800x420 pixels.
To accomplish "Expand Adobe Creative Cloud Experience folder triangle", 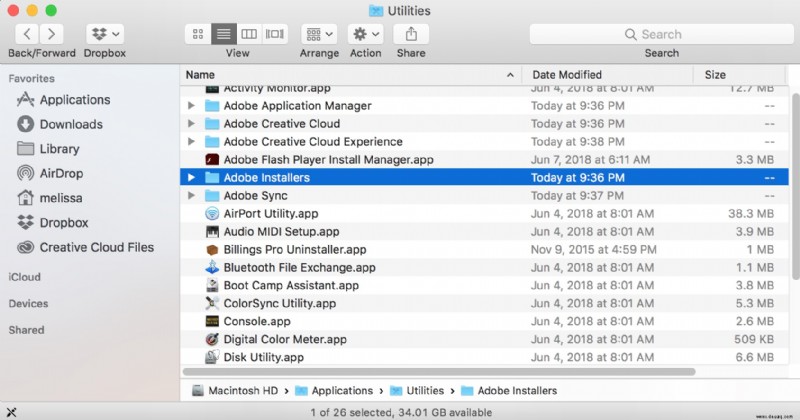I will (x=191, y=141).
